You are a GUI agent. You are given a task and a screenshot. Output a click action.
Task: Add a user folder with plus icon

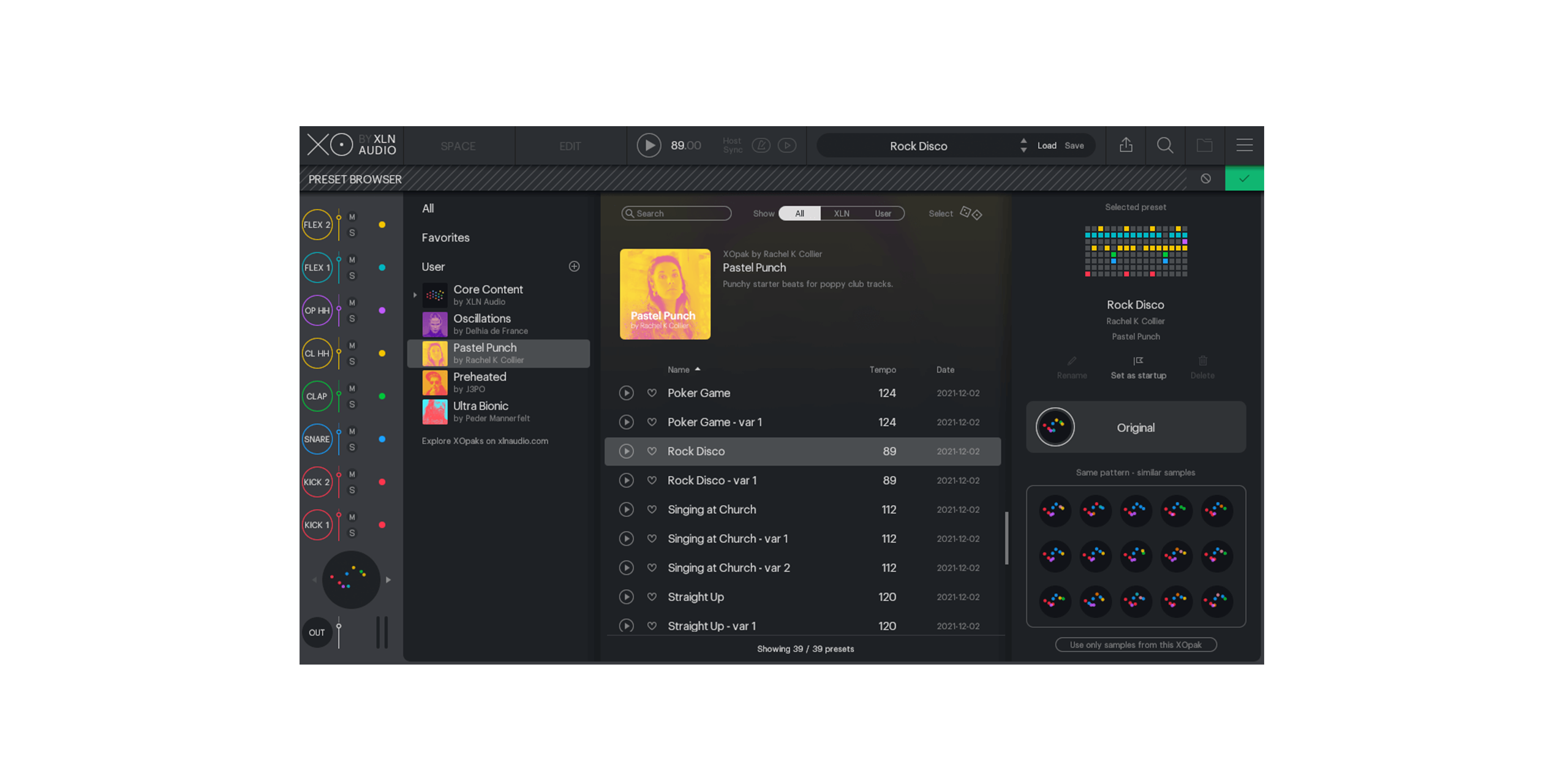[573, 266]
